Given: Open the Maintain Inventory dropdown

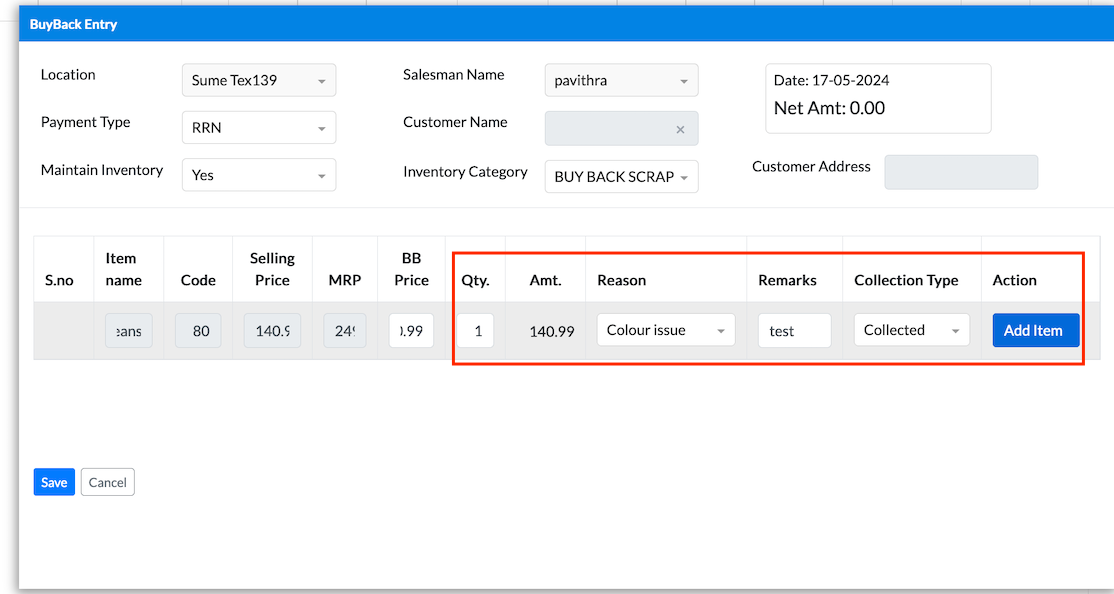Looking at the screenshot, I should pos(259,175).
